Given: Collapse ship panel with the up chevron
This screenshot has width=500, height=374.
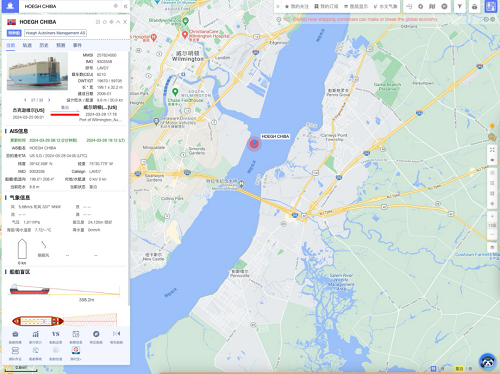Looking at the screenshot, I should [x=118, y=22].
